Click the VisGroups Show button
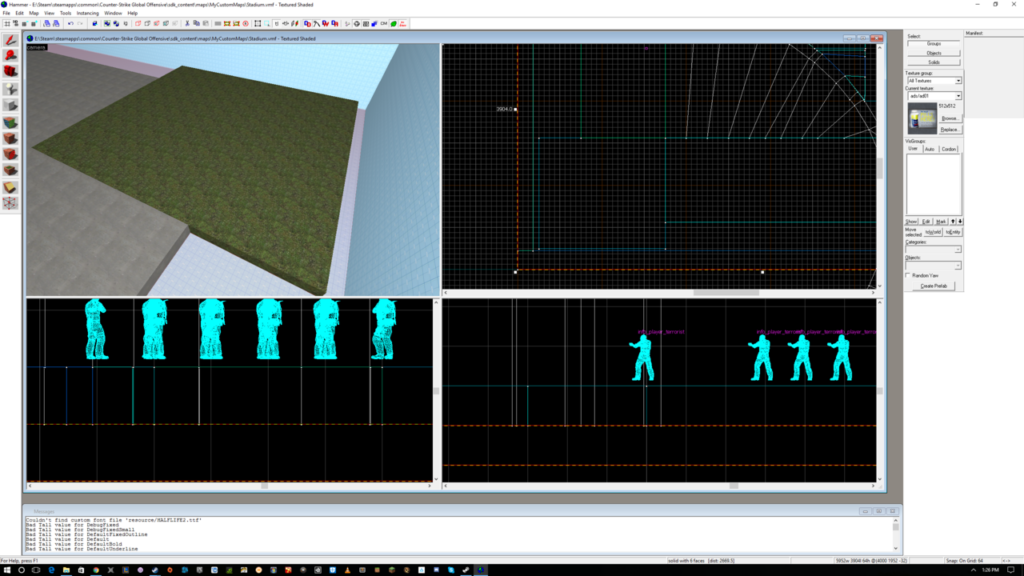Image resolution: width=1024 pixels, height=576 pixels. pos(912,221)
